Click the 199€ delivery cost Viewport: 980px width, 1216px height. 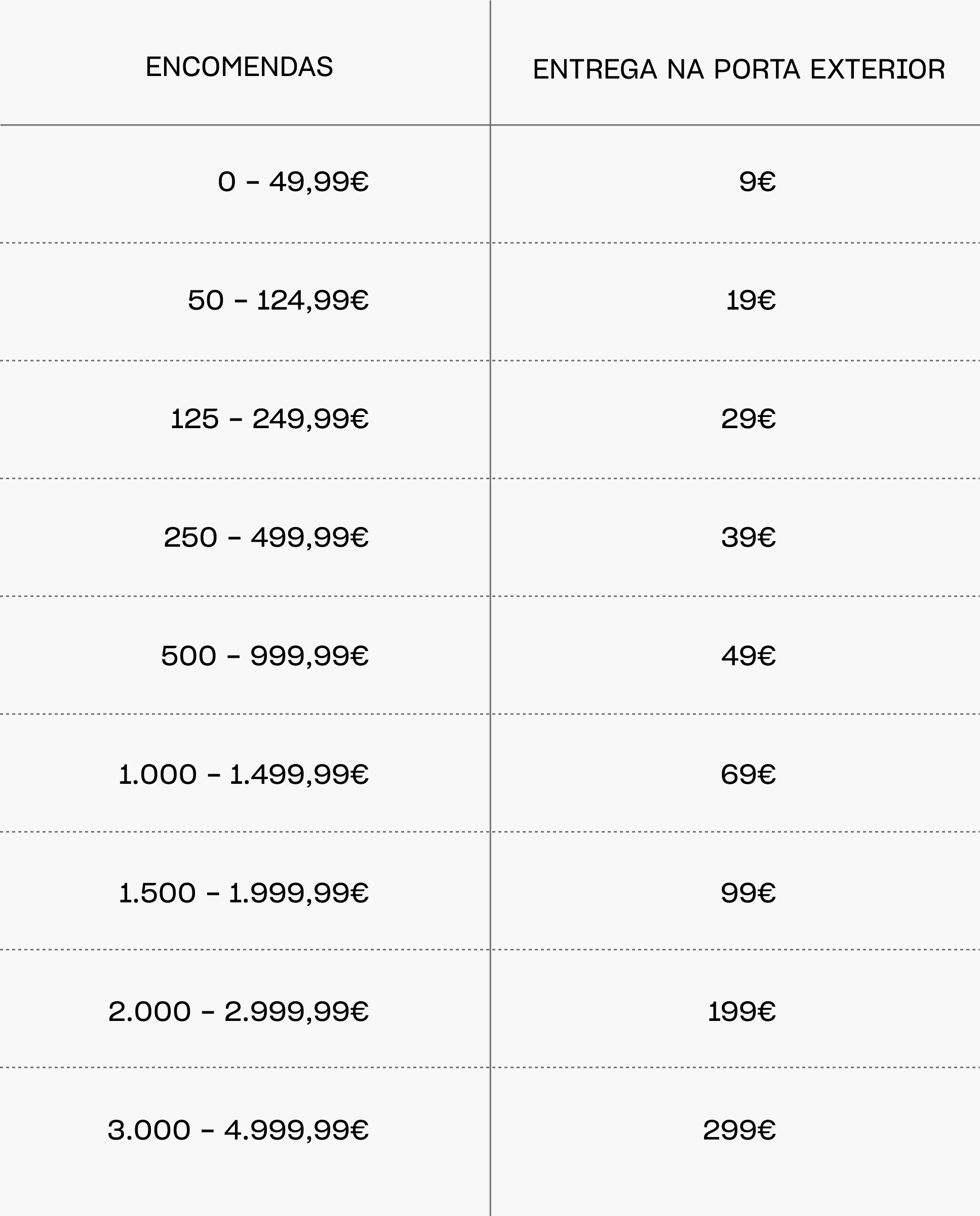point(742,1011)
